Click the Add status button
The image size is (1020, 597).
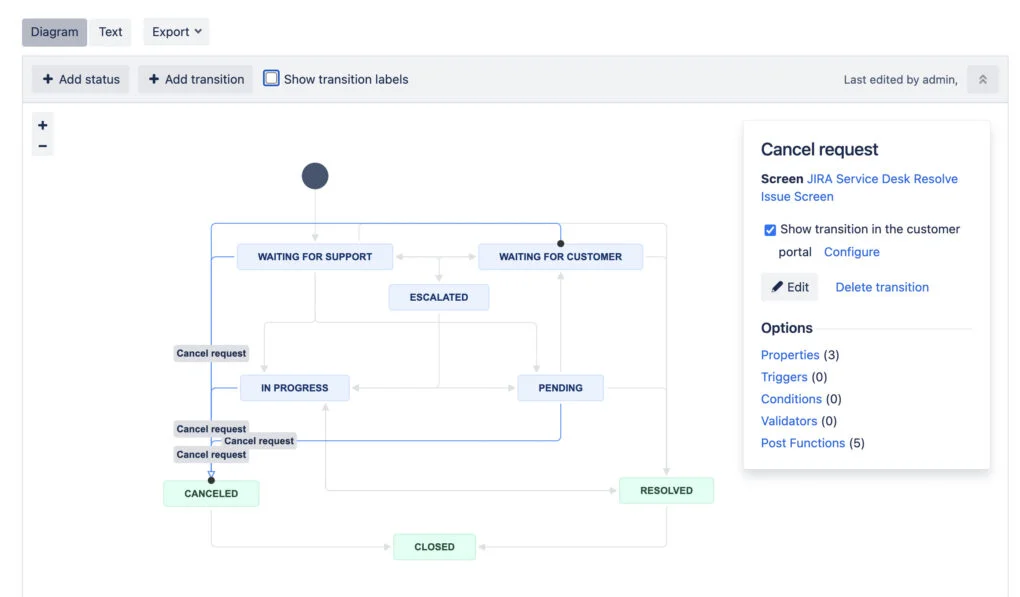[x=81, y=80]
